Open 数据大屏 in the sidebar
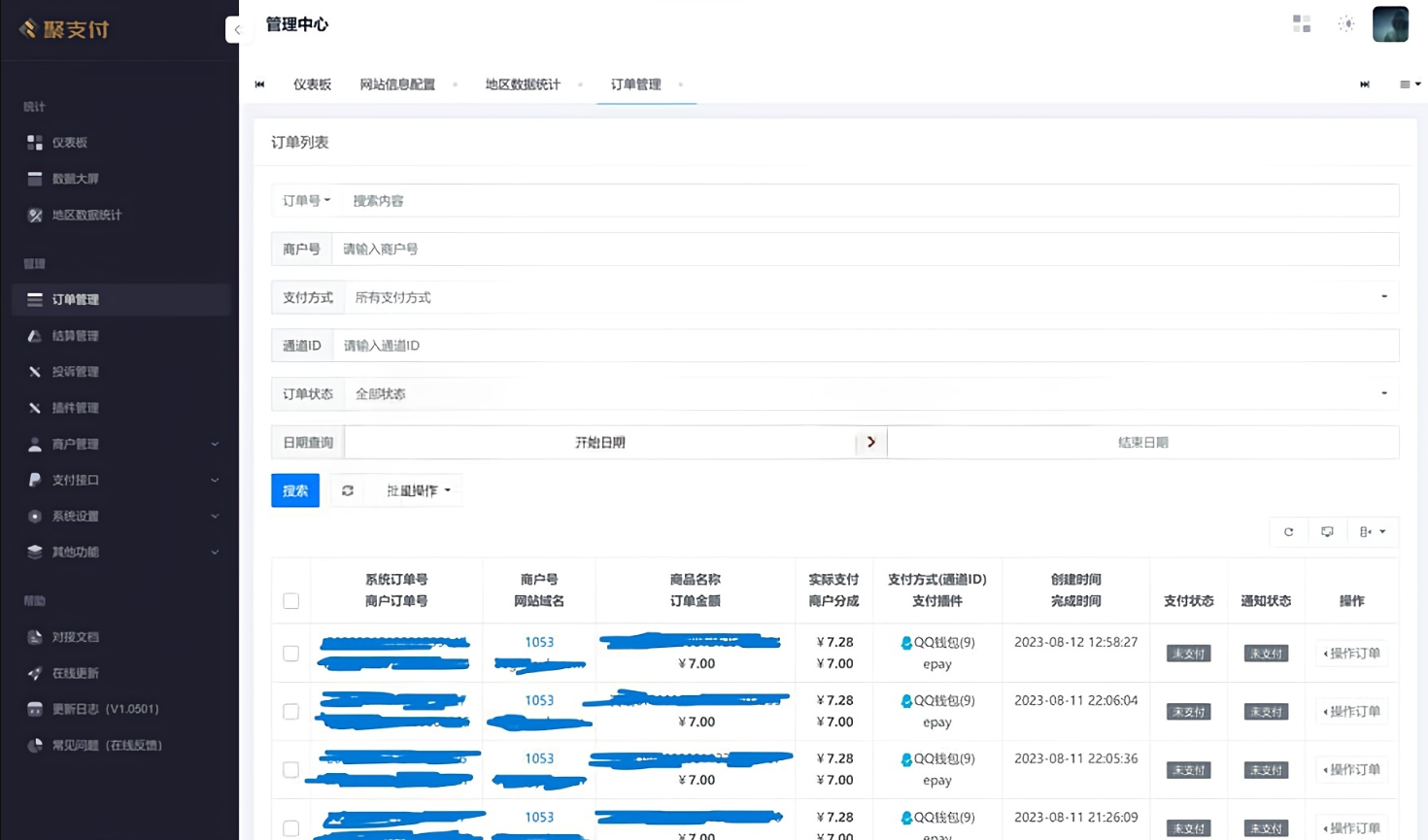Image resolution: width=1428 pixels, height=840 pixels. (120, 179)
